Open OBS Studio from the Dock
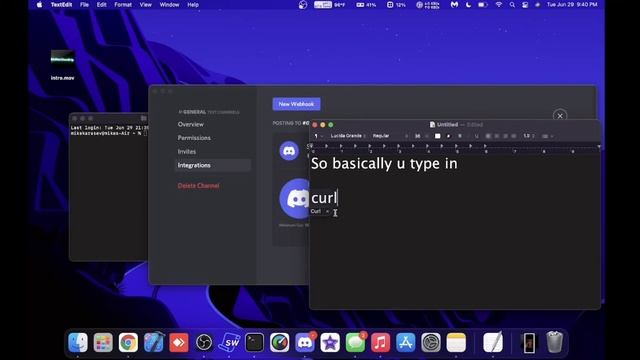The image size is (640, 360). coord(204,342)
